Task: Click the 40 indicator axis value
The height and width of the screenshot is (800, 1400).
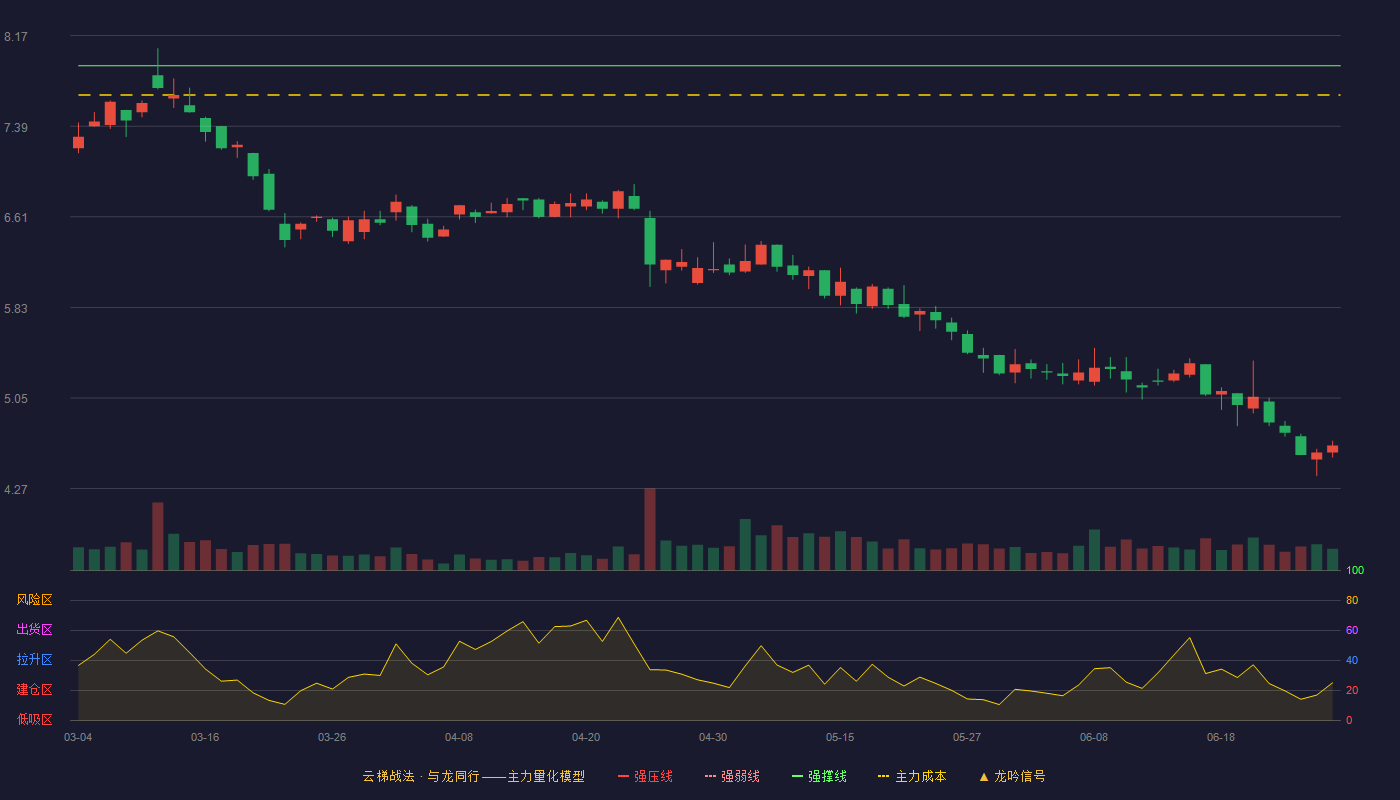Action: tap(1352, 660)
